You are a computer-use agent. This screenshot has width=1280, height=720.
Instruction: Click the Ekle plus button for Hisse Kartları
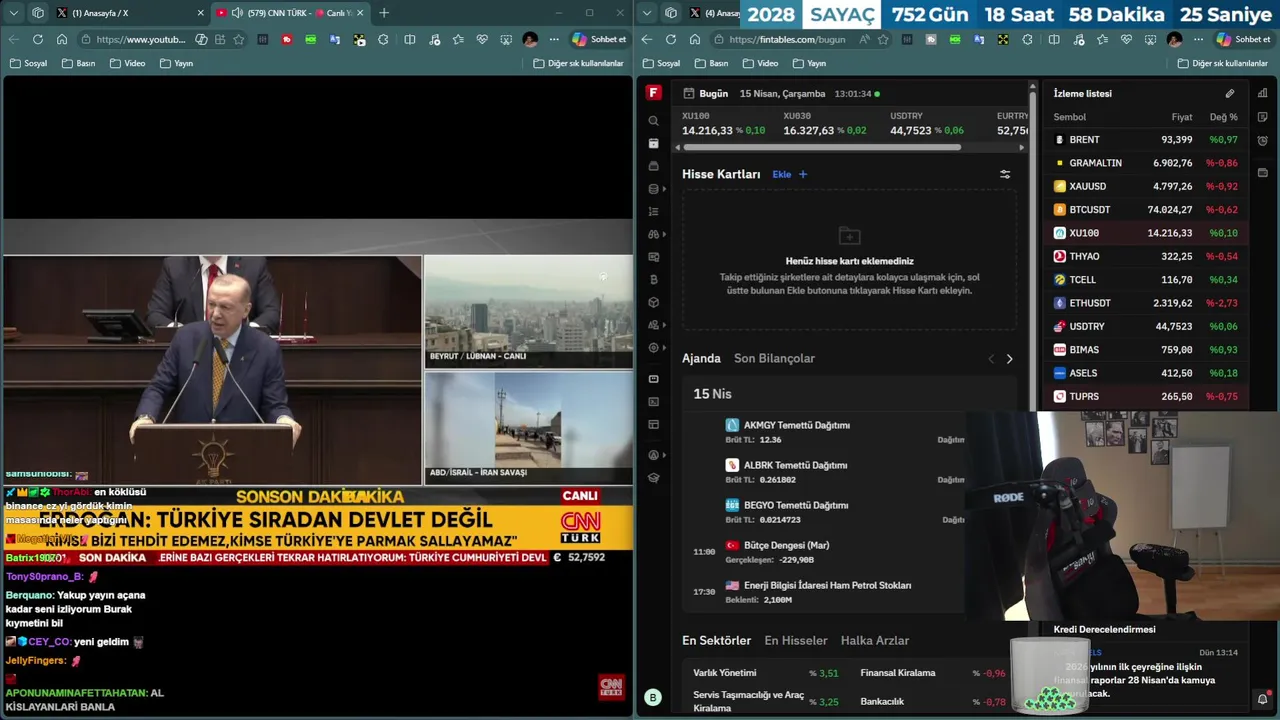(x=789, y=174)
